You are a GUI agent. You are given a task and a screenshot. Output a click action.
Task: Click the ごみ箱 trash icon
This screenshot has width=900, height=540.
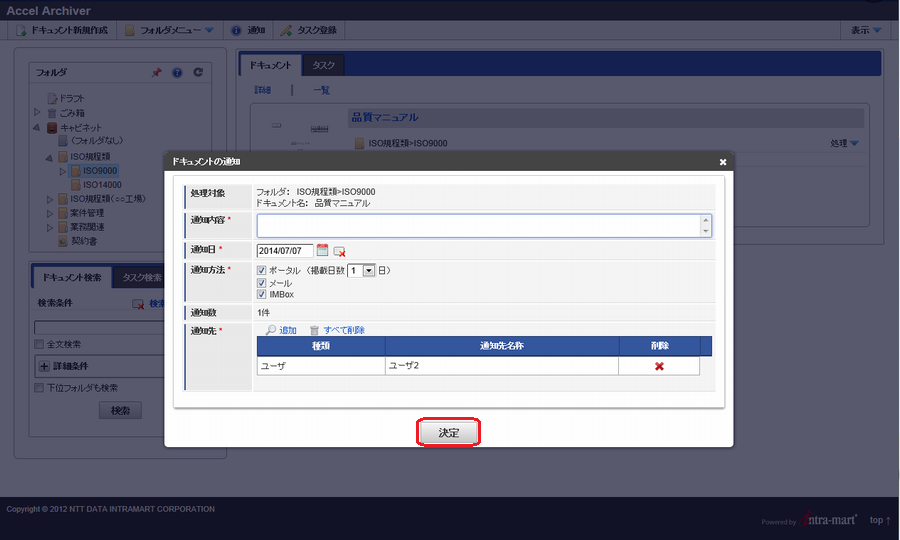click(x=52, y=113)
